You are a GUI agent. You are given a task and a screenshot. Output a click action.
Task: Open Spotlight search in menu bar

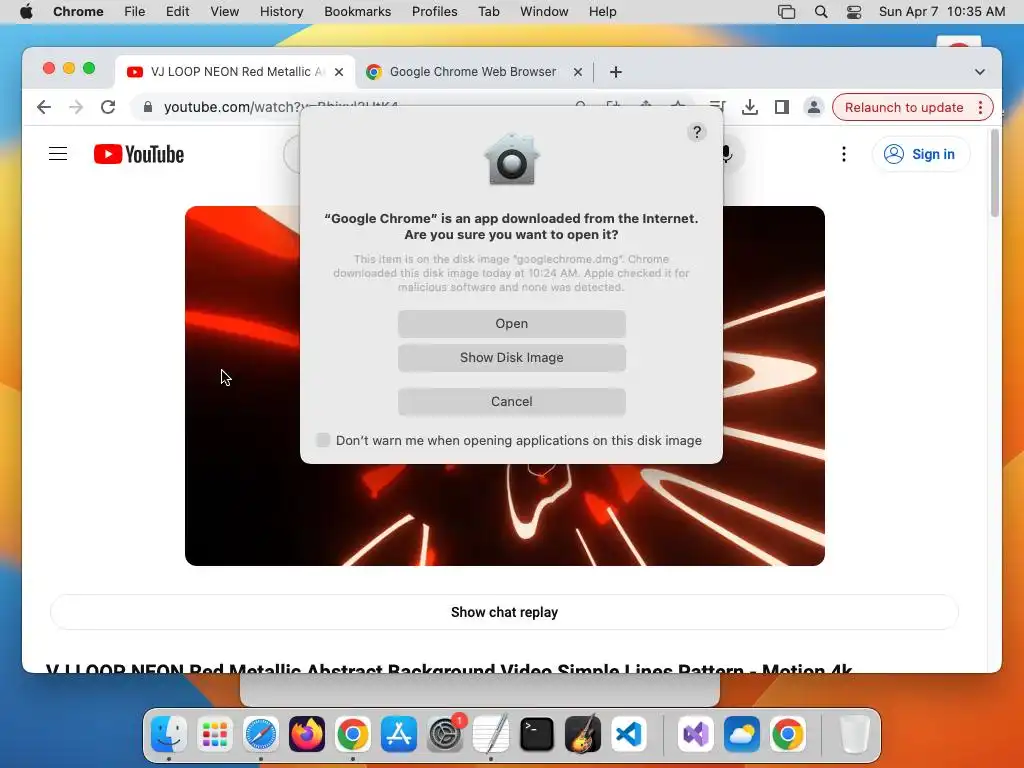(x=821, y=12)
